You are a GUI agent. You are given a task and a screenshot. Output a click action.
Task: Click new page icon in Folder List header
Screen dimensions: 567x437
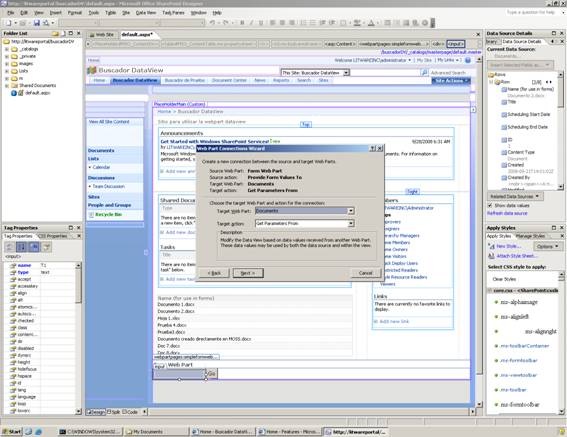pyautogui.click(x=63, y=34)
